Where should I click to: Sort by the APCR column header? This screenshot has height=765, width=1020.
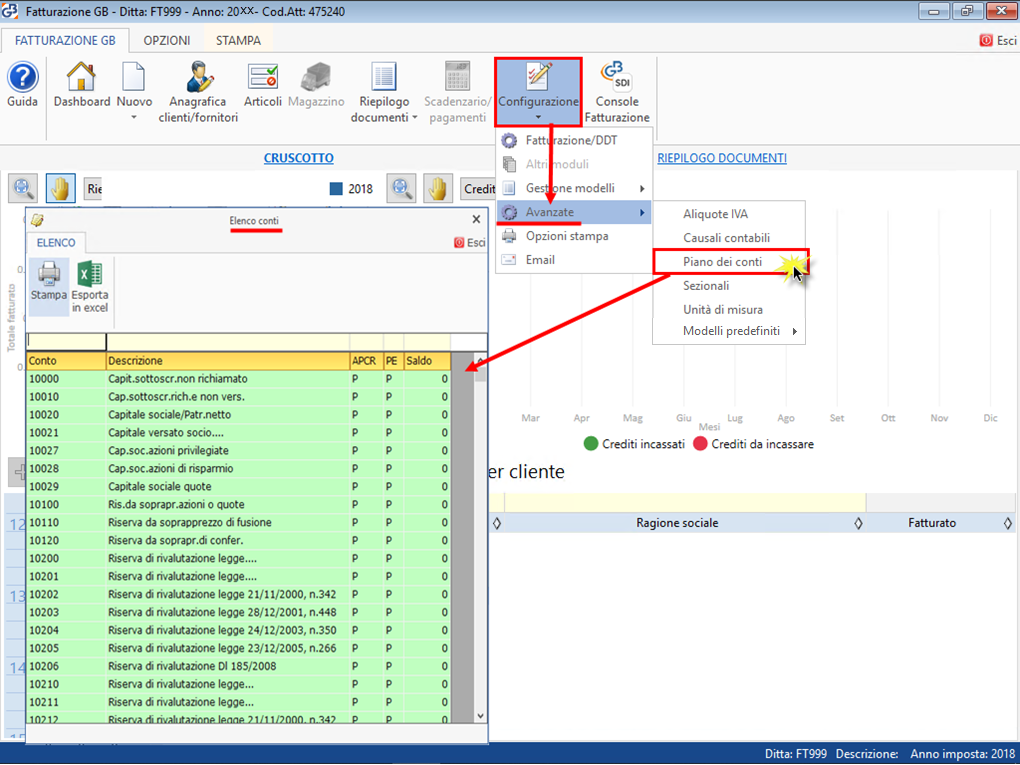pyautogui.click(x=366, y=361)
